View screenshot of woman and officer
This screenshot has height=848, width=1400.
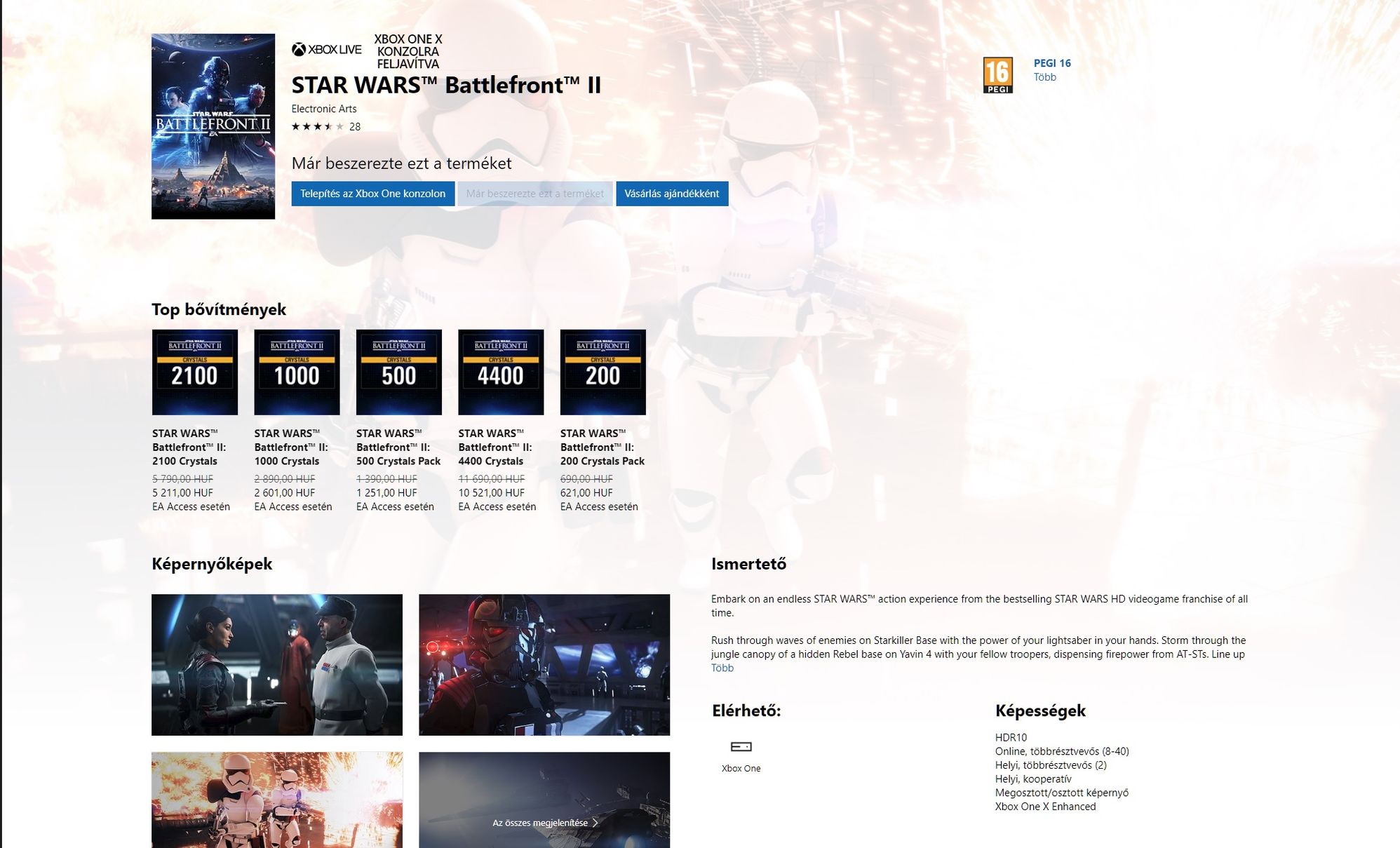coord(277,664)
